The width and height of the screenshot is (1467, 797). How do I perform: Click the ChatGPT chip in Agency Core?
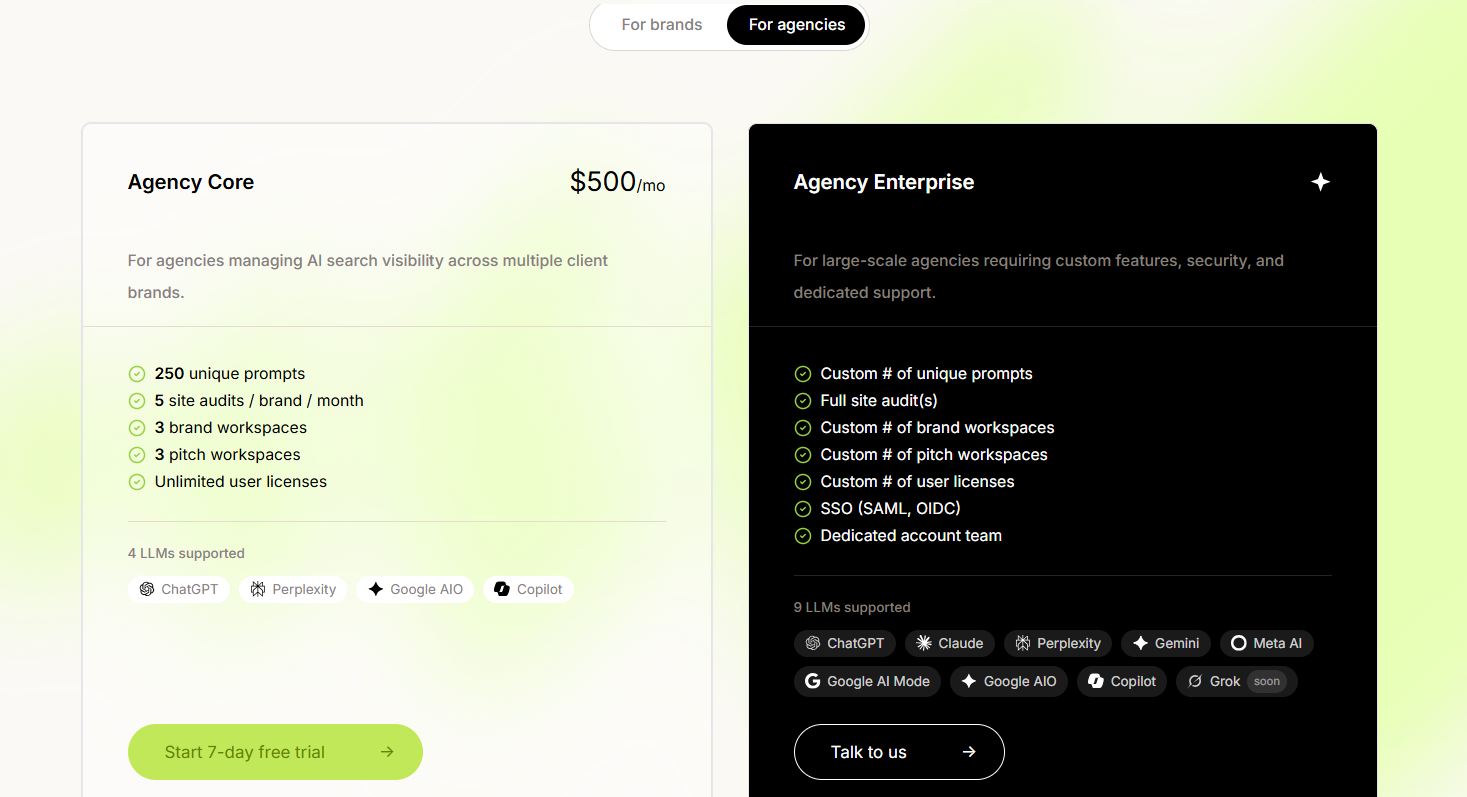pos(179,589)
